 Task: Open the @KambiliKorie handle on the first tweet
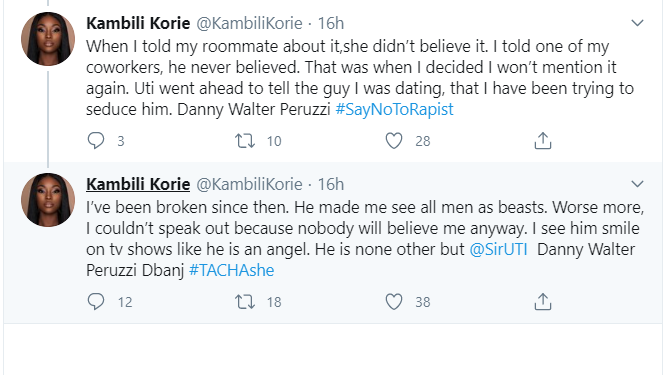point(249,23)
